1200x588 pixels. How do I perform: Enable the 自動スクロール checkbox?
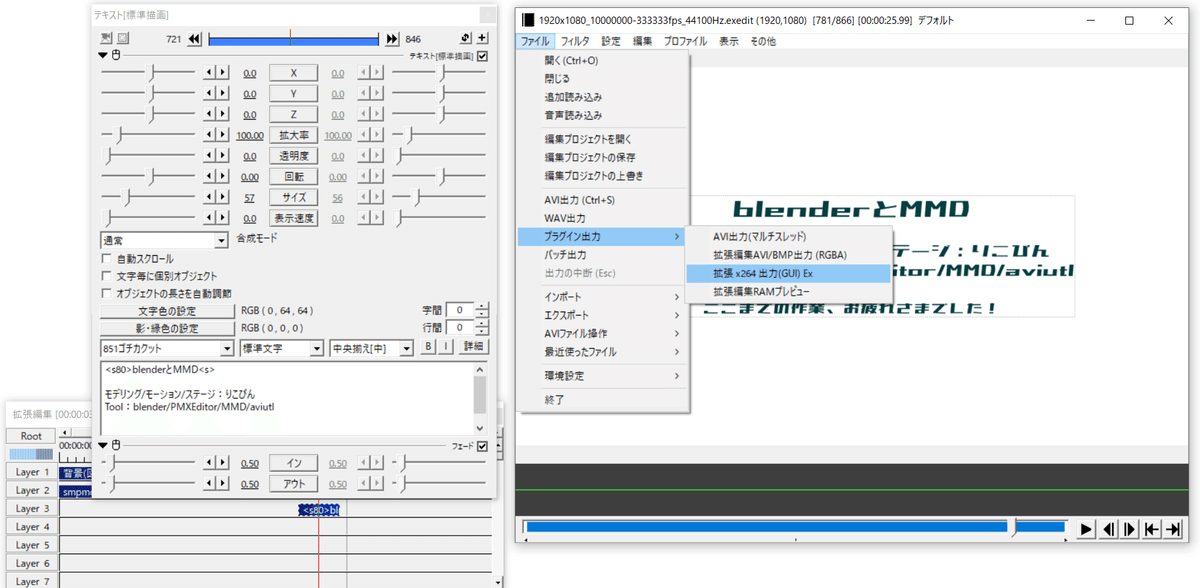click(x=107, y=259)
